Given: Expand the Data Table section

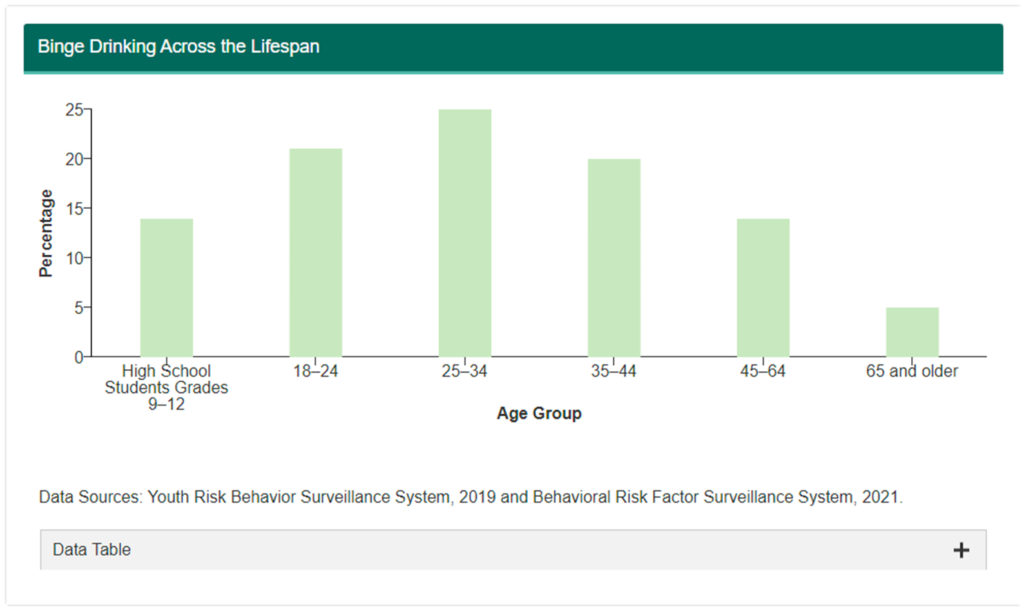Looking at the screenshot, I should [x=513, y=550].
